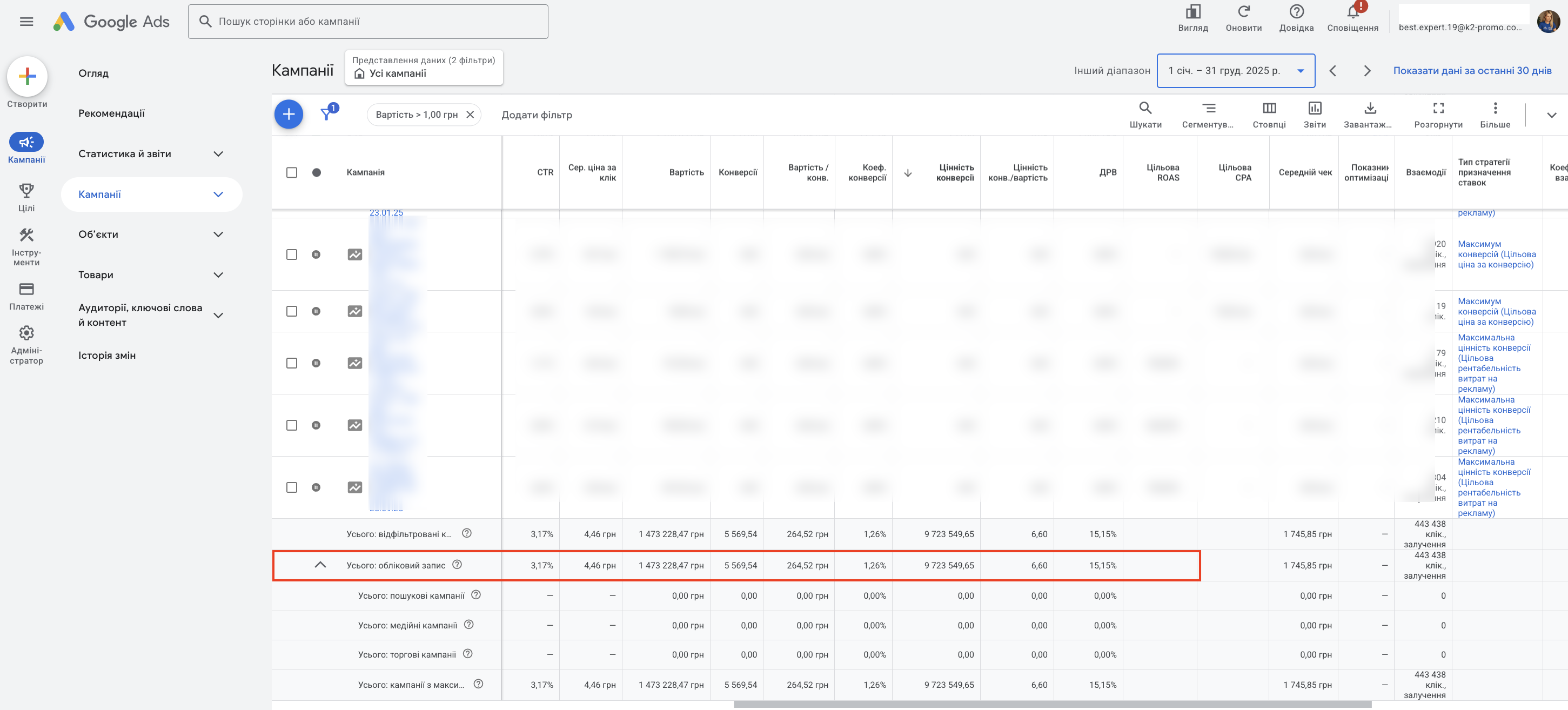Click the blue filter funnel icon
This screenshot has width=1568, height=710.
[327, 115]
